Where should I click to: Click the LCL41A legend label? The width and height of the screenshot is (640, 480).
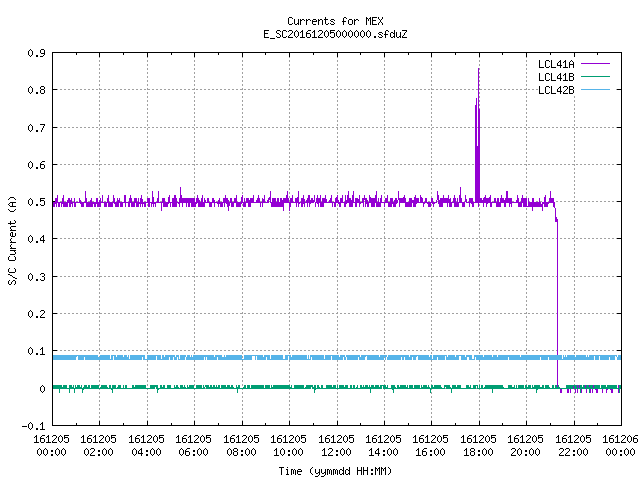[556, 64]
